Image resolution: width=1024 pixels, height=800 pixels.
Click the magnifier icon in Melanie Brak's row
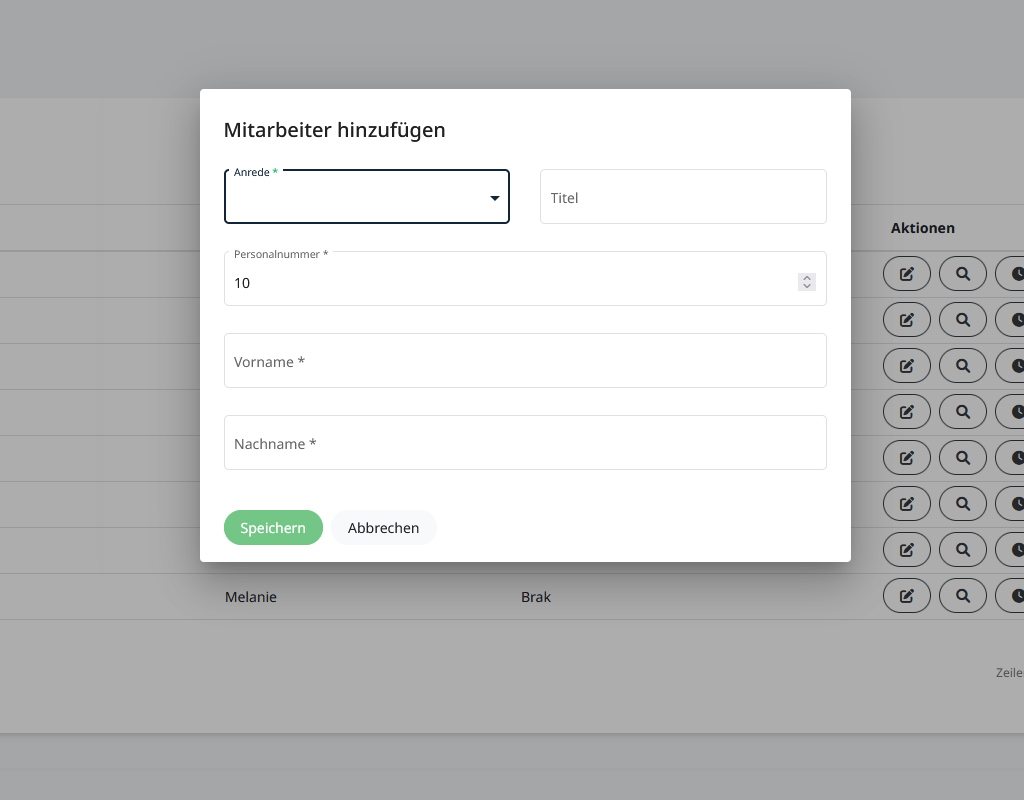962,596
